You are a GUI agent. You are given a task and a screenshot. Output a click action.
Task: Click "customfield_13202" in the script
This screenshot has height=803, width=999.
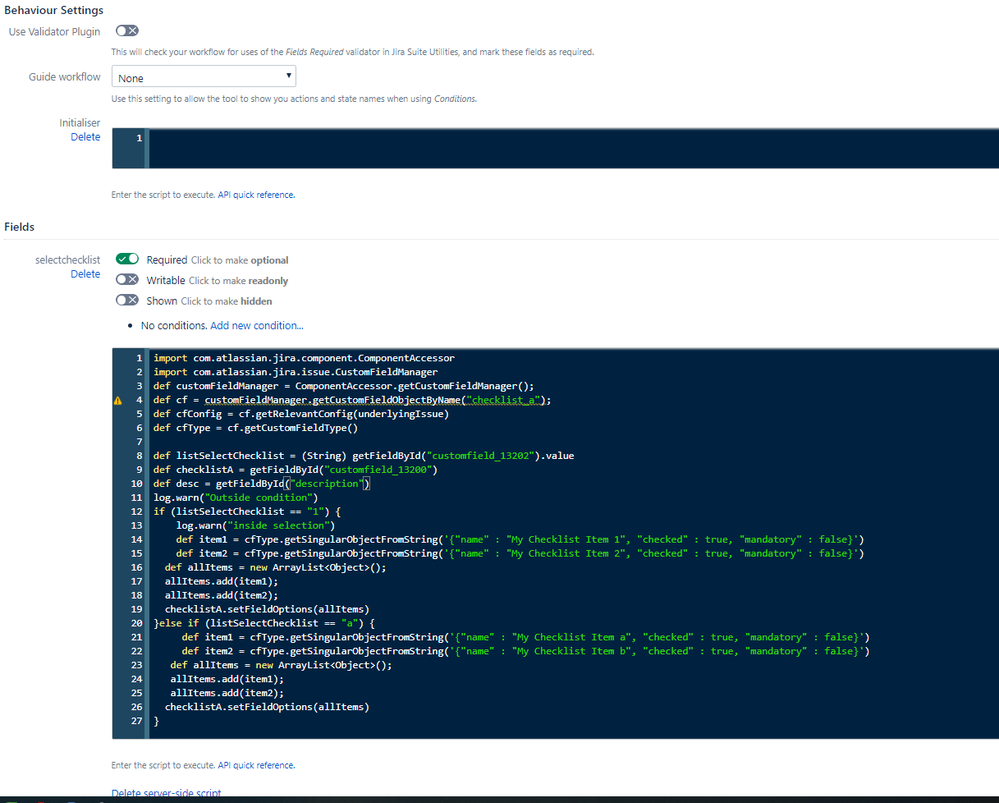[x=481, y=455]
